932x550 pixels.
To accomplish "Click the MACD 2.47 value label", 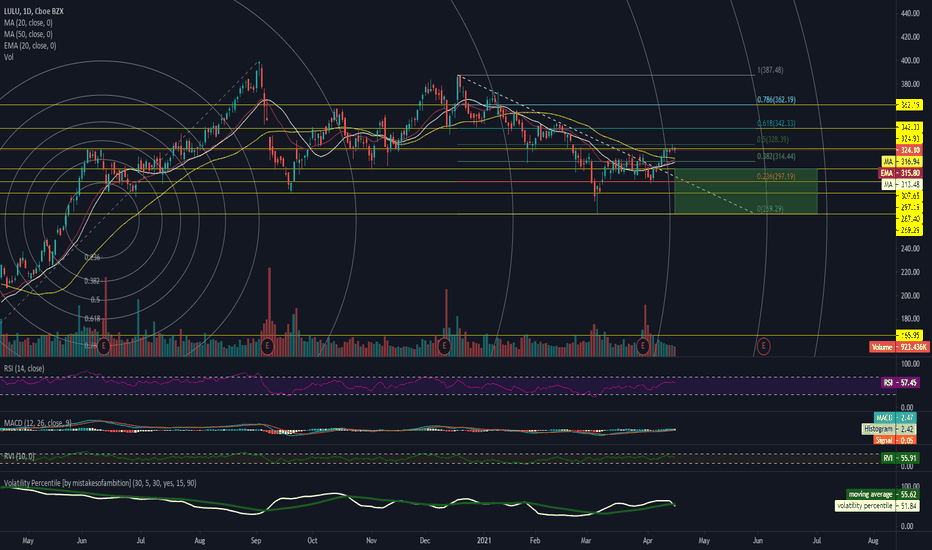I will [x=895, y=418].
